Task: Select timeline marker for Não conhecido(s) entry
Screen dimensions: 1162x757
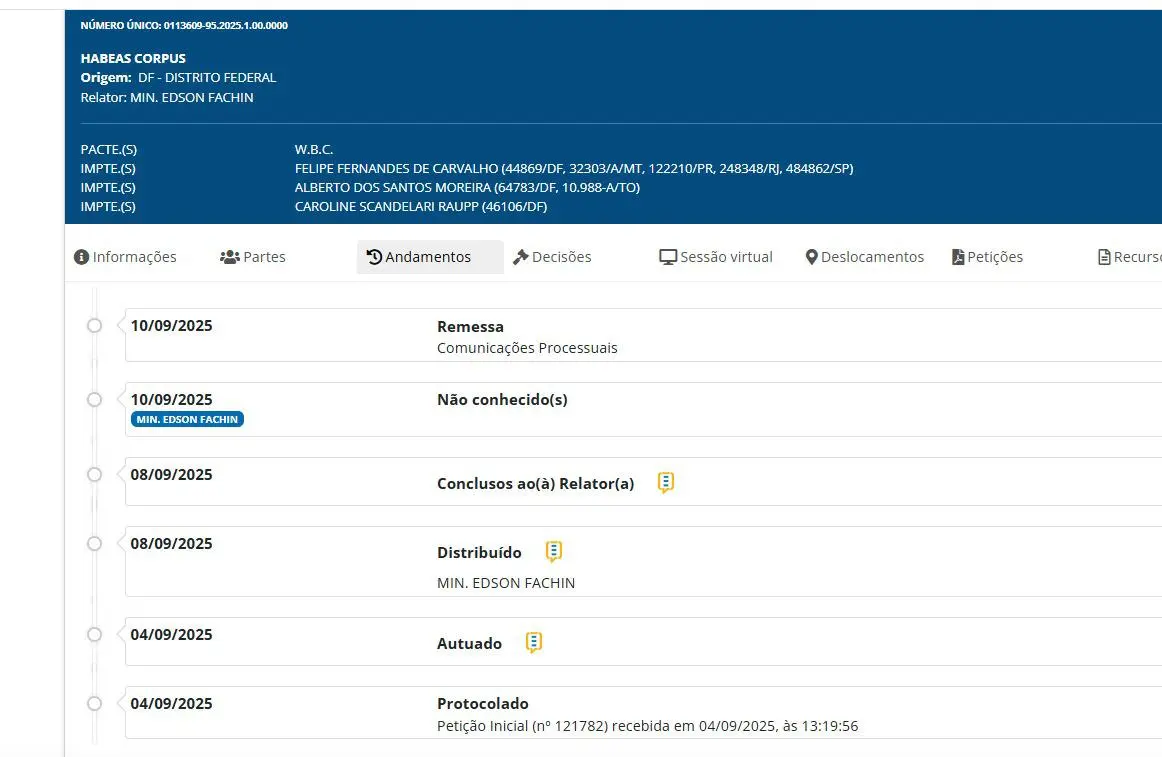Action: tap(94, 400)
